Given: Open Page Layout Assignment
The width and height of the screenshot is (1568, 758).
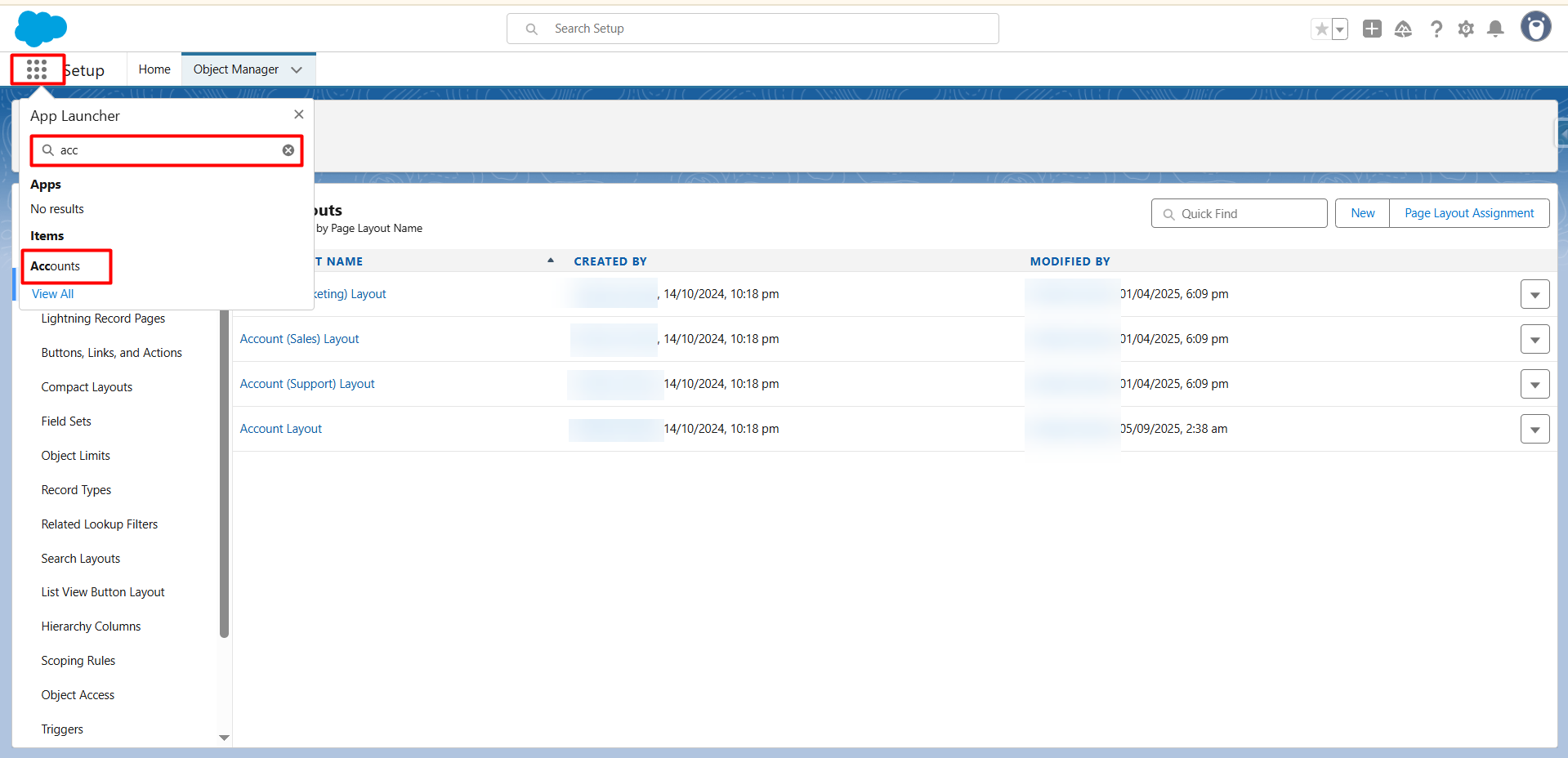Looking at the screenshot, I should pyautogui.click(x=1469, y=213).
